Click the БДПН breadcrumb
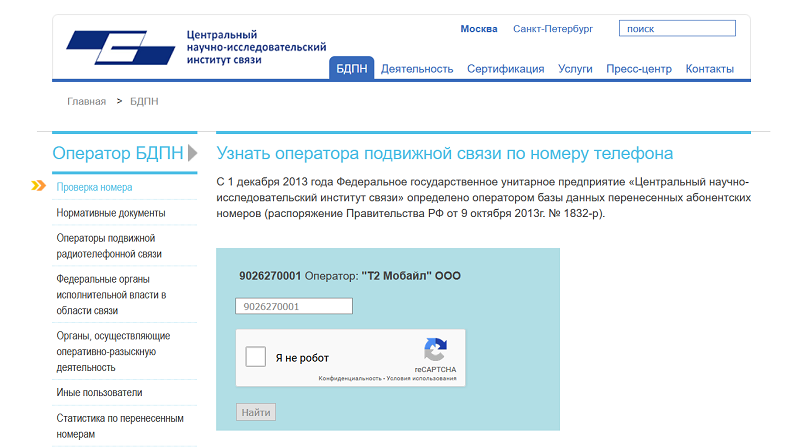This screenshot has width=785, height=447. pos(144,102)
